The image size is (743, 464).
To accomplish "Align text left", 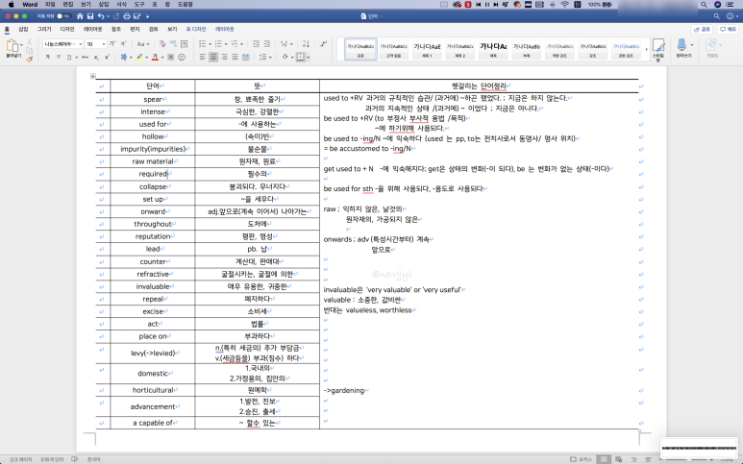I will [203, 57].
